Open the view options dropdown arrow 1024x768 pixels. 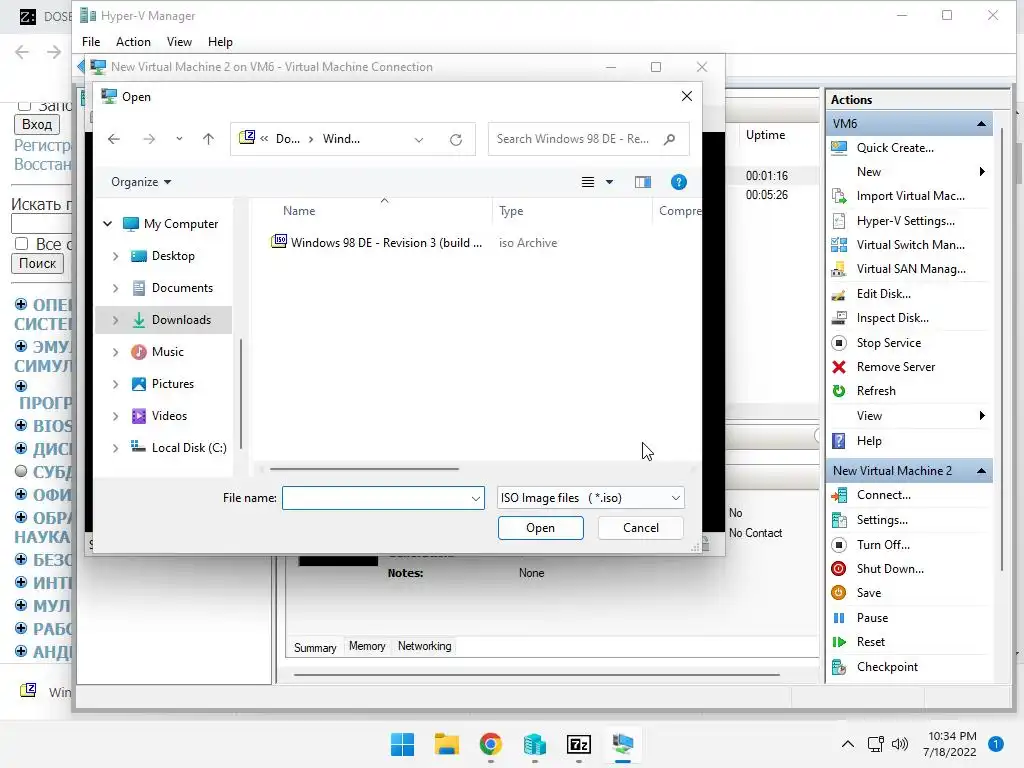(609, 182)
